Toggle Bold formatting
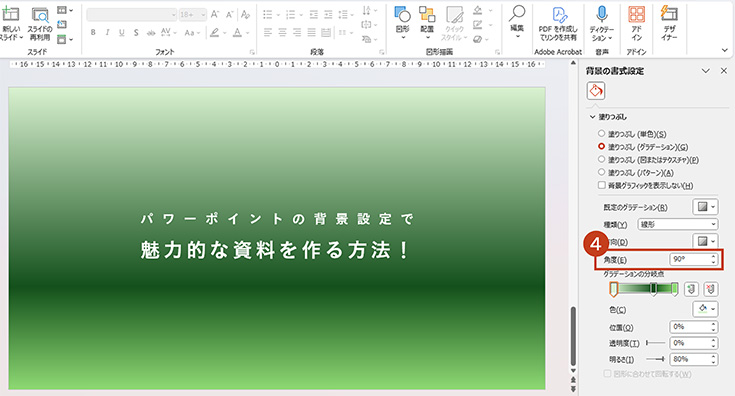The width and height of the screenshot is (735, 396). (x=93, y=32)
